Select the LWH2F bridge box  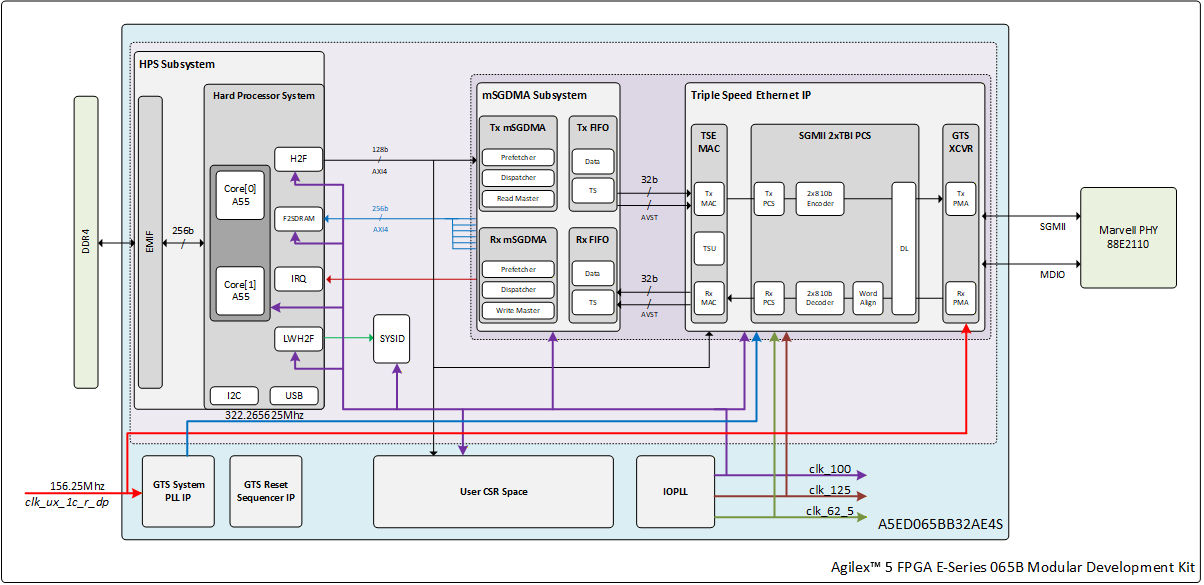299,339
